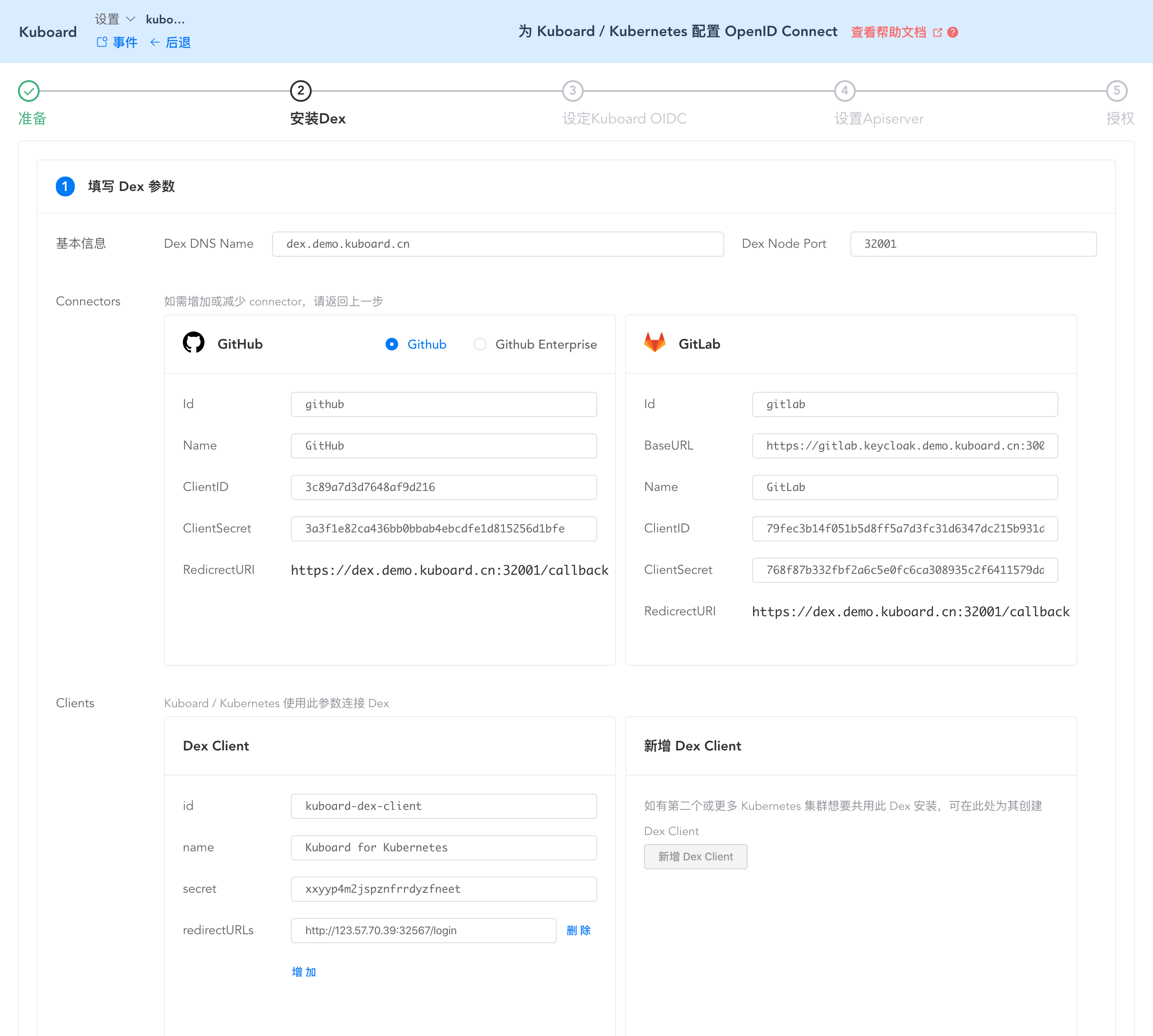Click the 设定Kuboard OIDC step label

tap(624, 118)
